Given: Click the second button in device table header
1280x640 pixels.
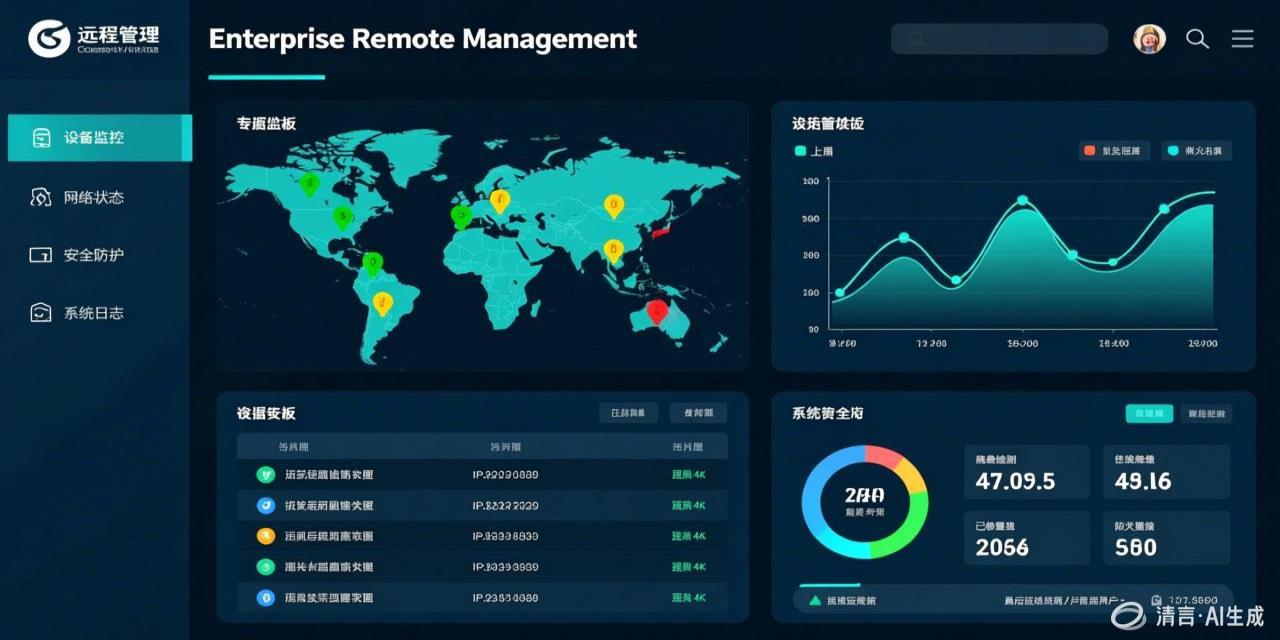Looking at the screenshot, I should click(x=698, y=412).
